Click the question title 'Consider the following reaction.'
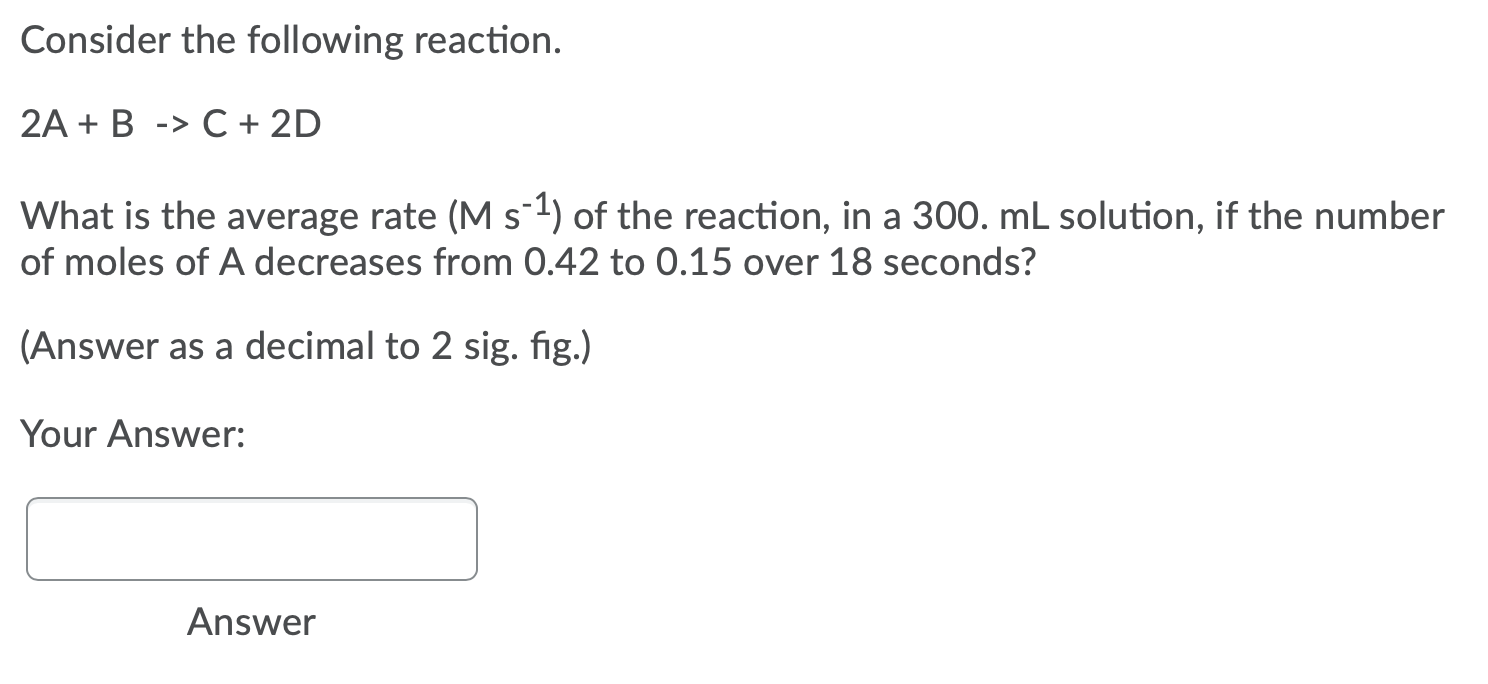 (x=290, y=40)
